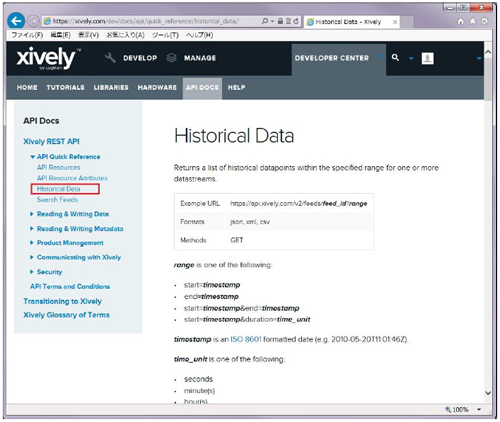This screenshot has width=500, height=422.
Task: Click the API Docs sidebar heading
Action: [41, 121]
